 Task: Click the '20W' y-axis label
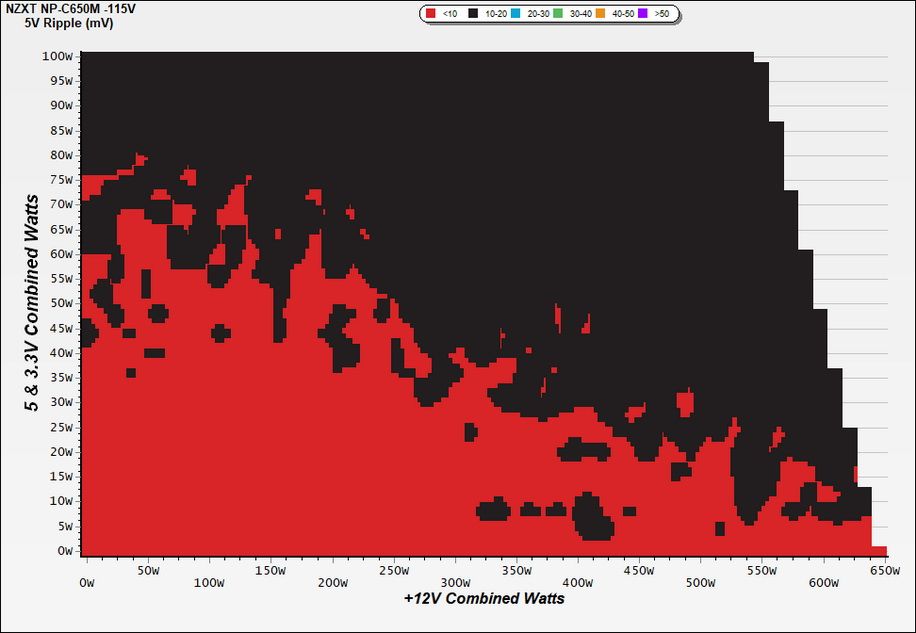tap(60, 452)
